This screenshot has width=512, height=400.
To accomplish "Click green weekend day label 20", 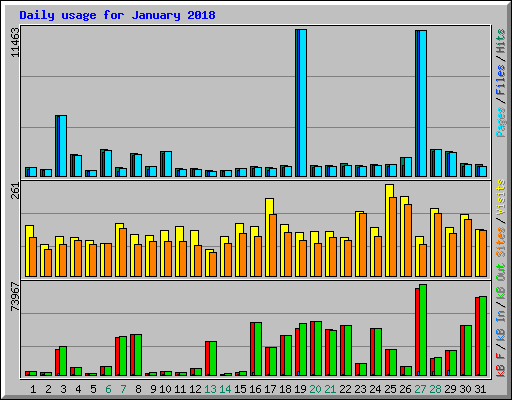I will coord(315,389).
